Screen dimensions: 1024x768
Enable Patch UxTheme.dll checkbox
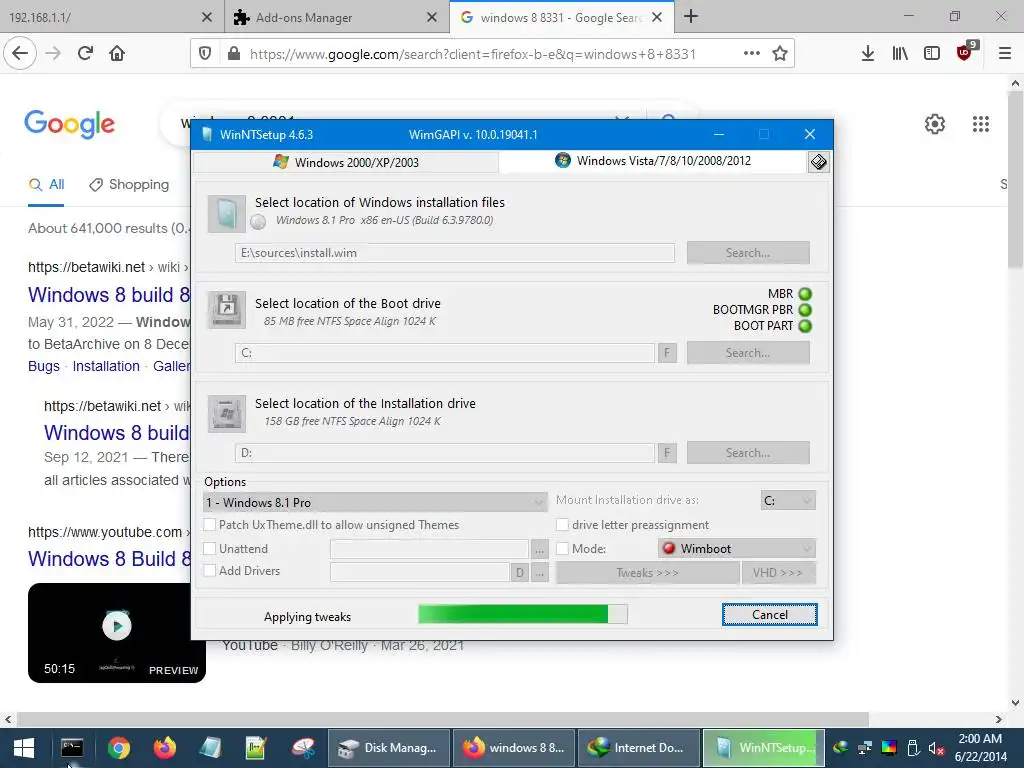(210, 525)
